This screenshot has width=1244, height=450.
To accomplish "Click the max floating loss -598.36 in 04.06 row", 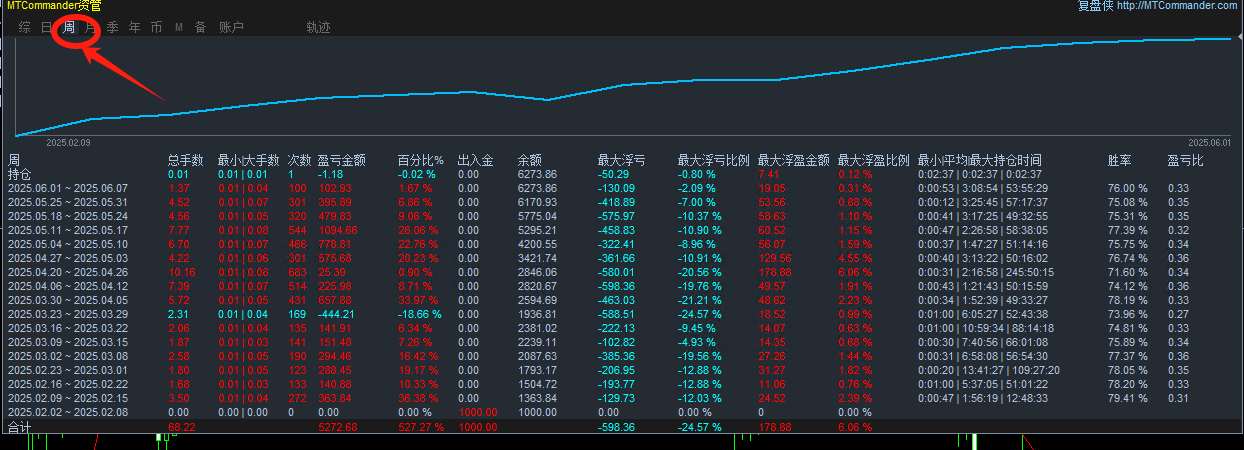I will click(x=617, y=286).
